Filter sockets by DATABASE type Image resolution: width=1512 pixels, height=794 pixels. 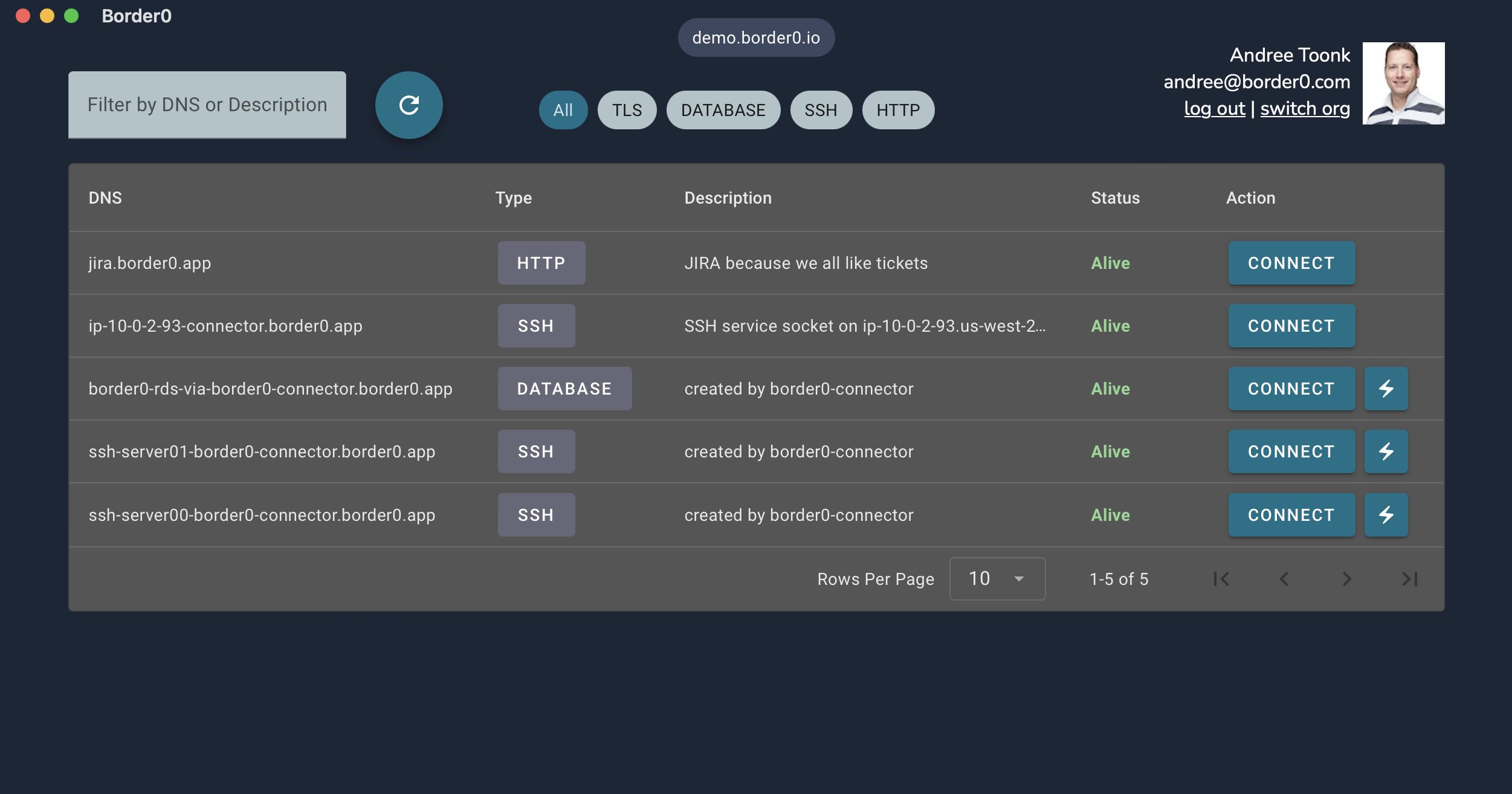click(x=723, y=109)
